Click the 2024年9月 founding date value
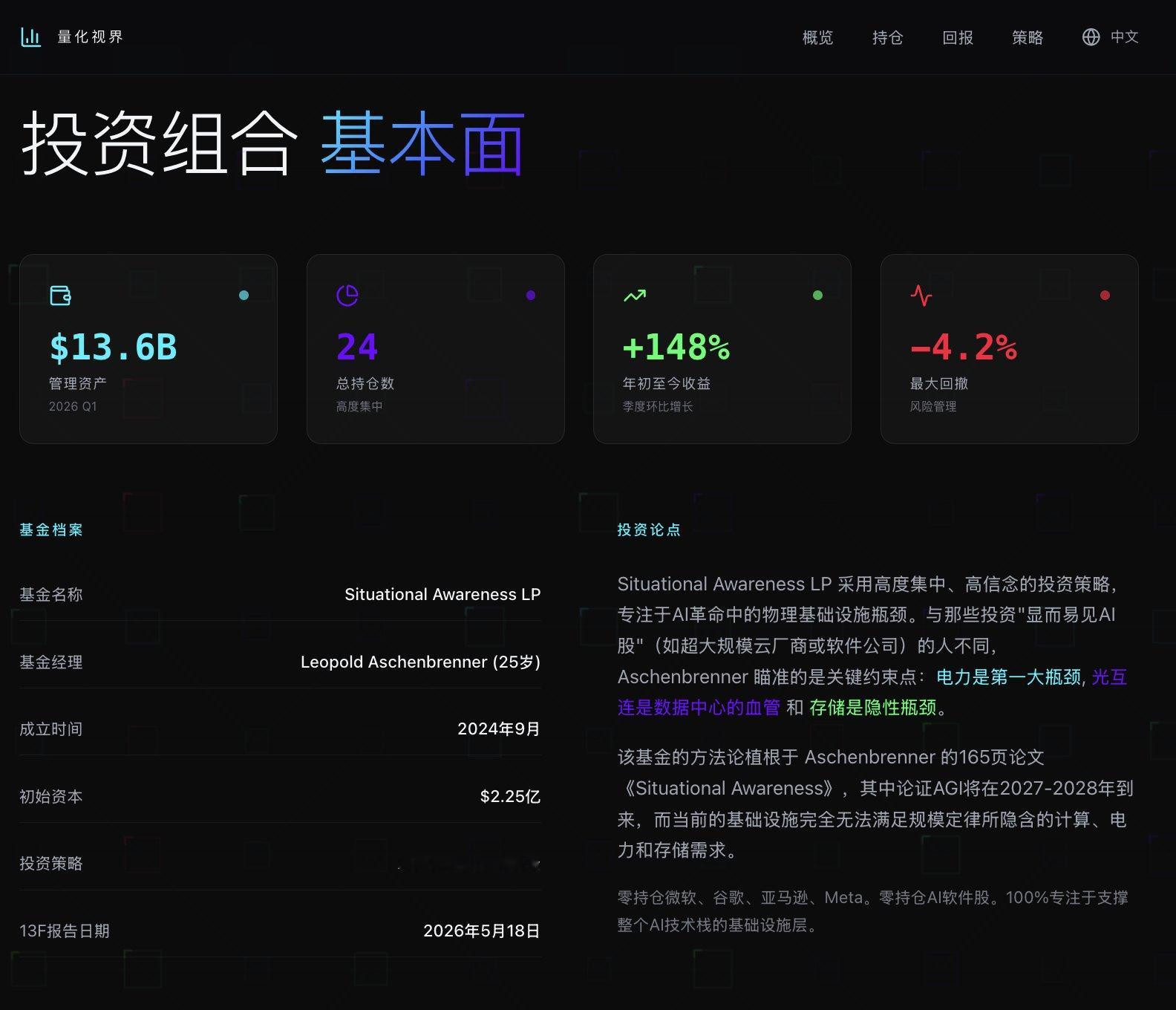Image resolution: width=1176 pixels, height=1010 pixels. coord(499,729)
